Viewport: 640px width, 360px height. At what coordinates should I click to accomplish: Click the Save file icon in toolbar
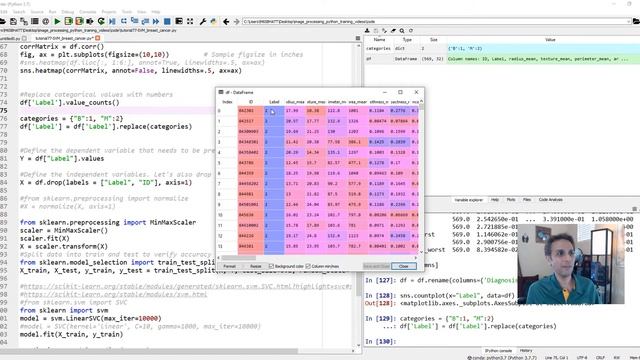pos(13,21)
